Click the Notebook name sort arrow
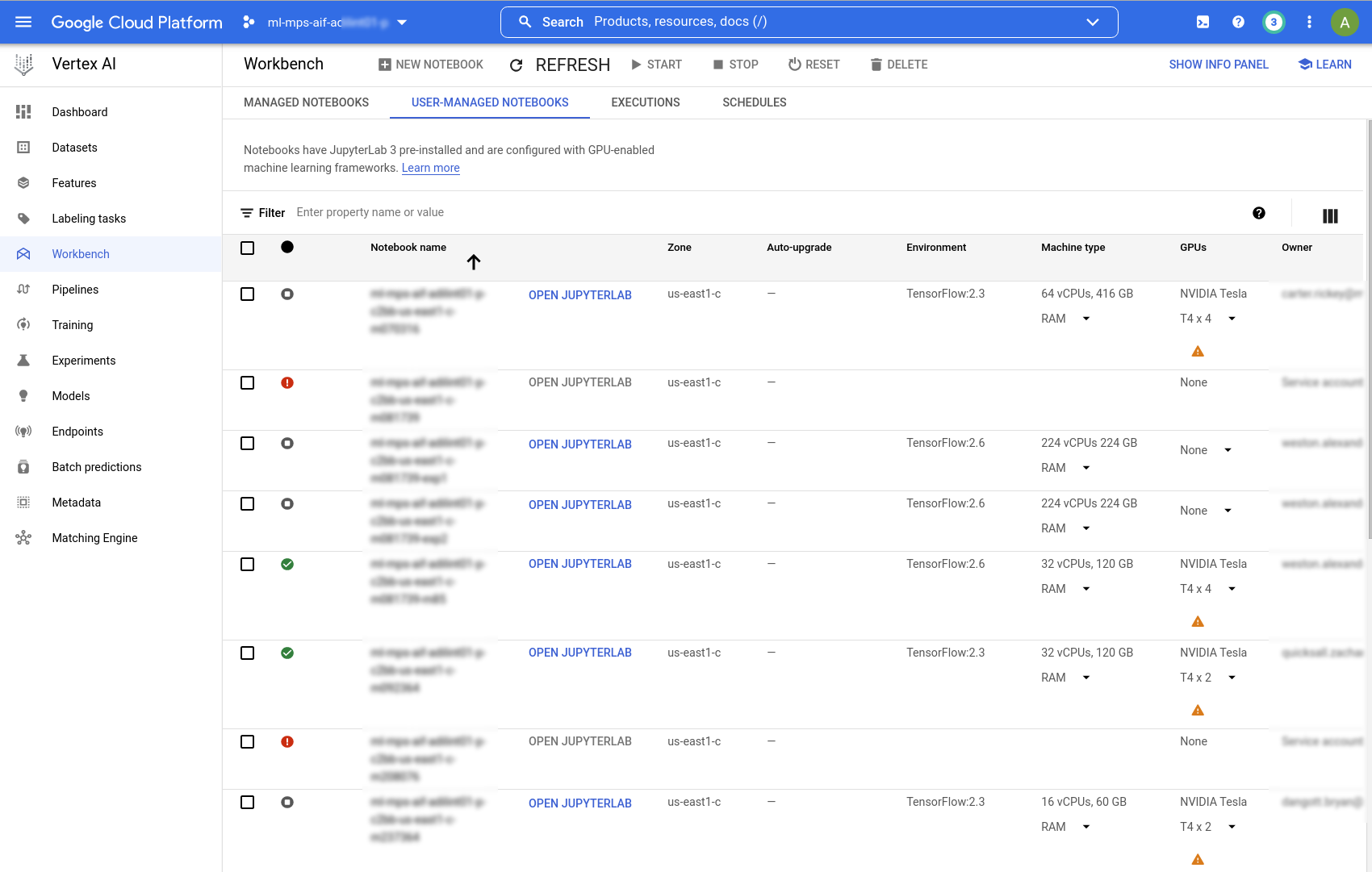This screenshot has height=872, width=1372. pos(474,261)
